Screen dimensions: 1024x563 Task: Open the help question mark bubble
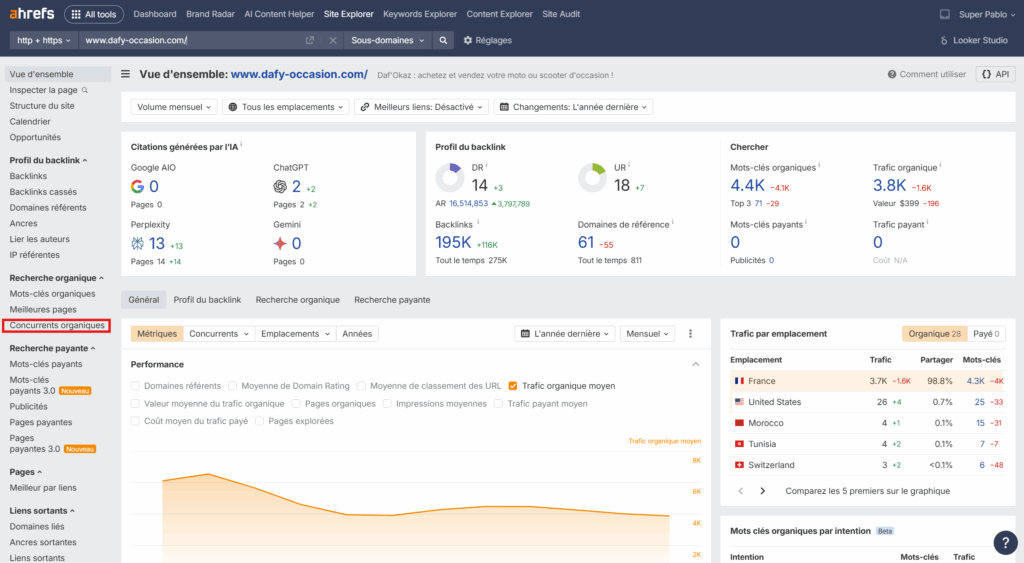(x=1006, y=542)
